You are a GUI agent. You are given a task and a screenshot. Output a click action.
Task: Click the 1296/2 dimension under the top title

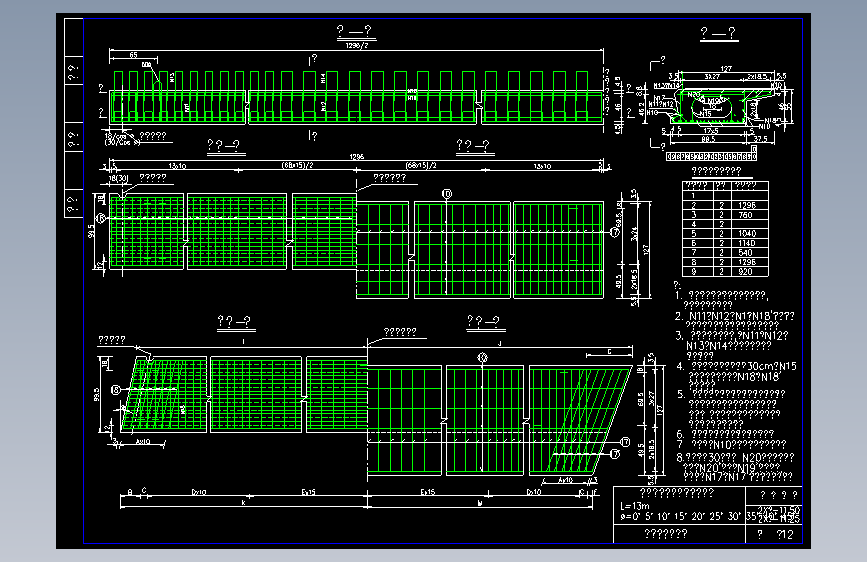[x=357, y=46]
